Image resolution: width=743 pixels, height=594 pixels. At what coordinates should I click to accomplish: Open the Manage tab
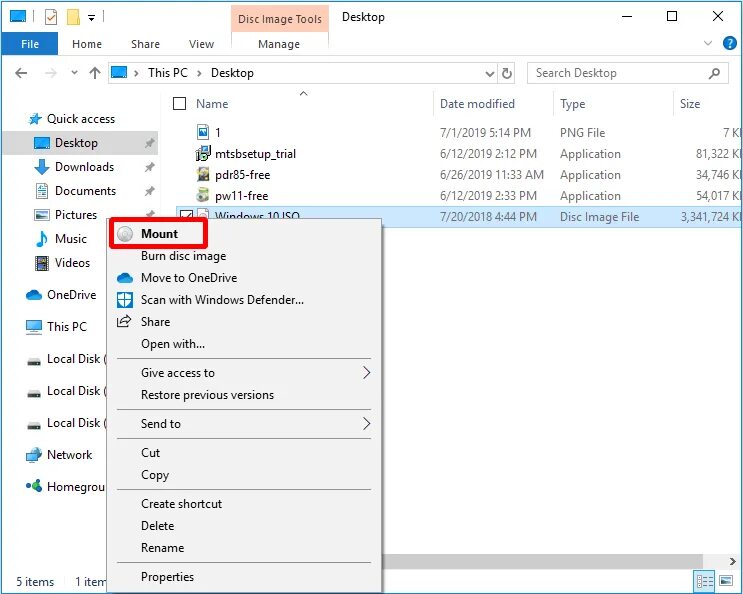(x=279, y=44)
